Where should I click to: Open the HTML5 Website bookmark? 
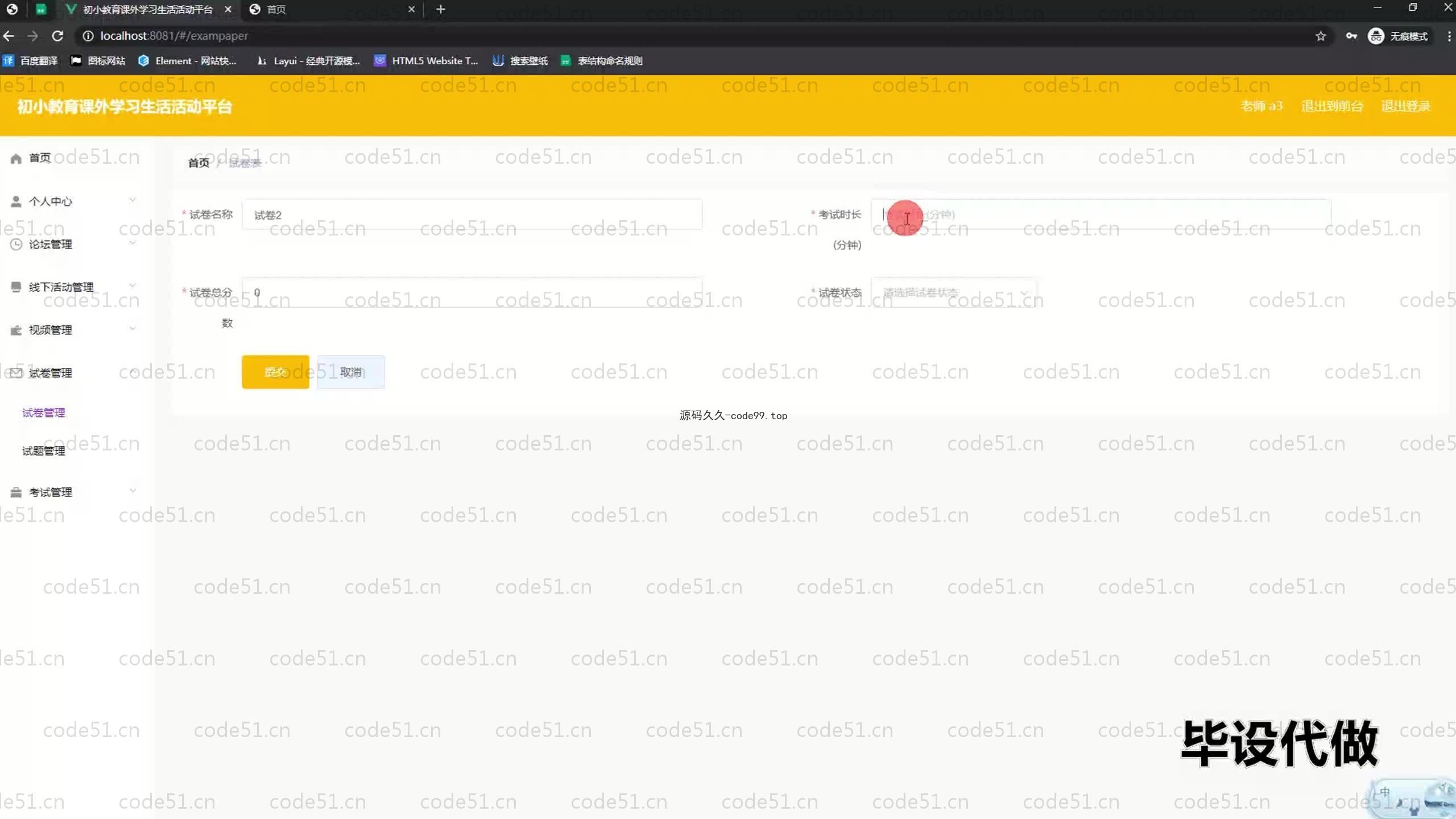[425, 61]
